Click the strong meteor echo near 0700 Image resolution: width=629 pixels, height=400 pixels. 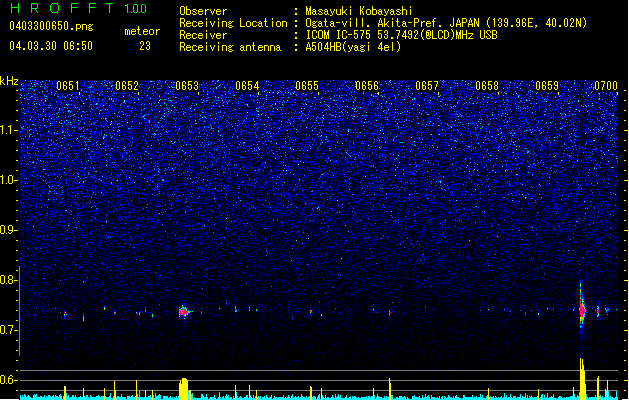click(582, 309)
